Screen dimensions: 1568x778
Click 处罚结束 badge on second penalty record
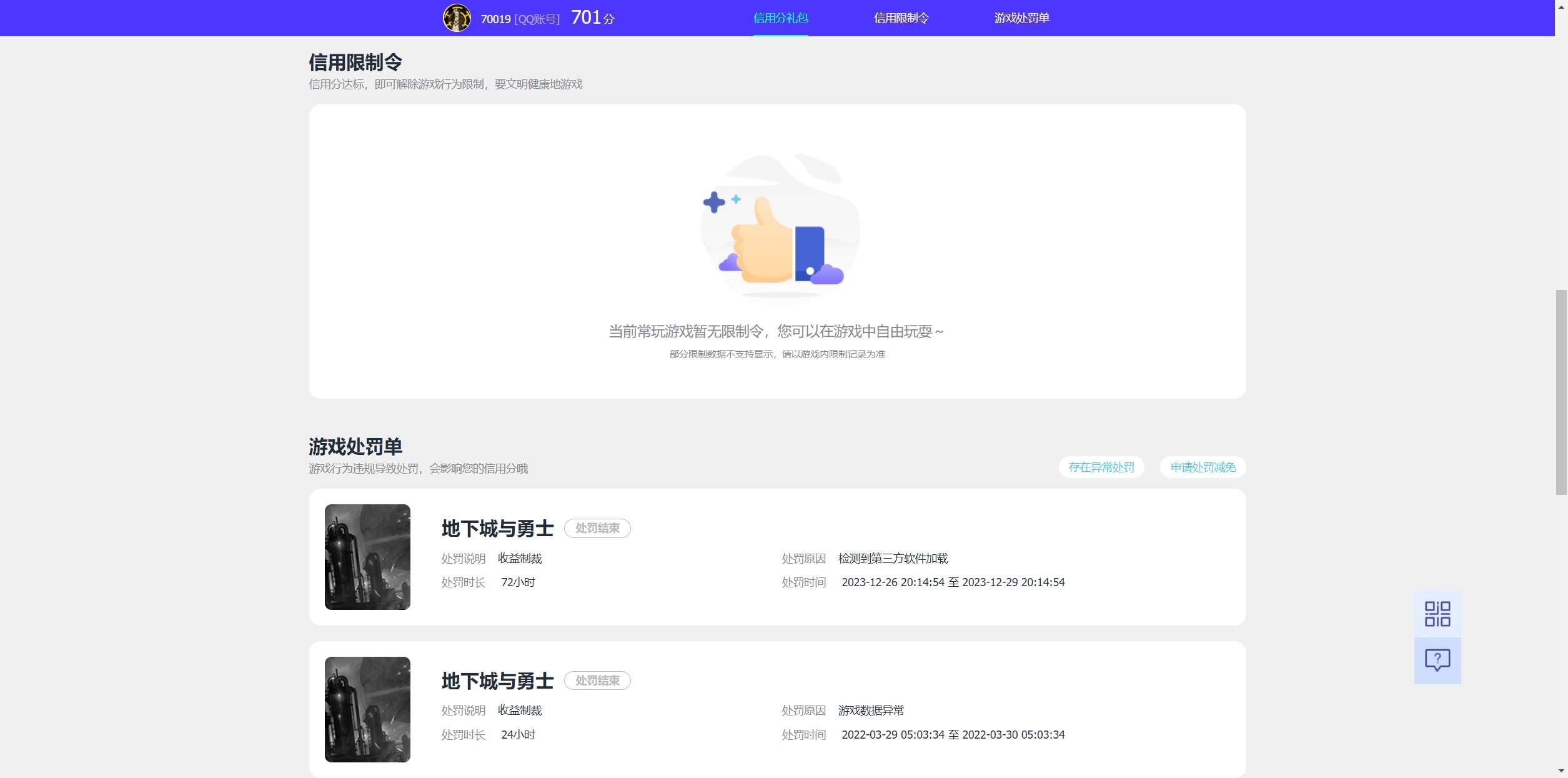pos(597,681)
